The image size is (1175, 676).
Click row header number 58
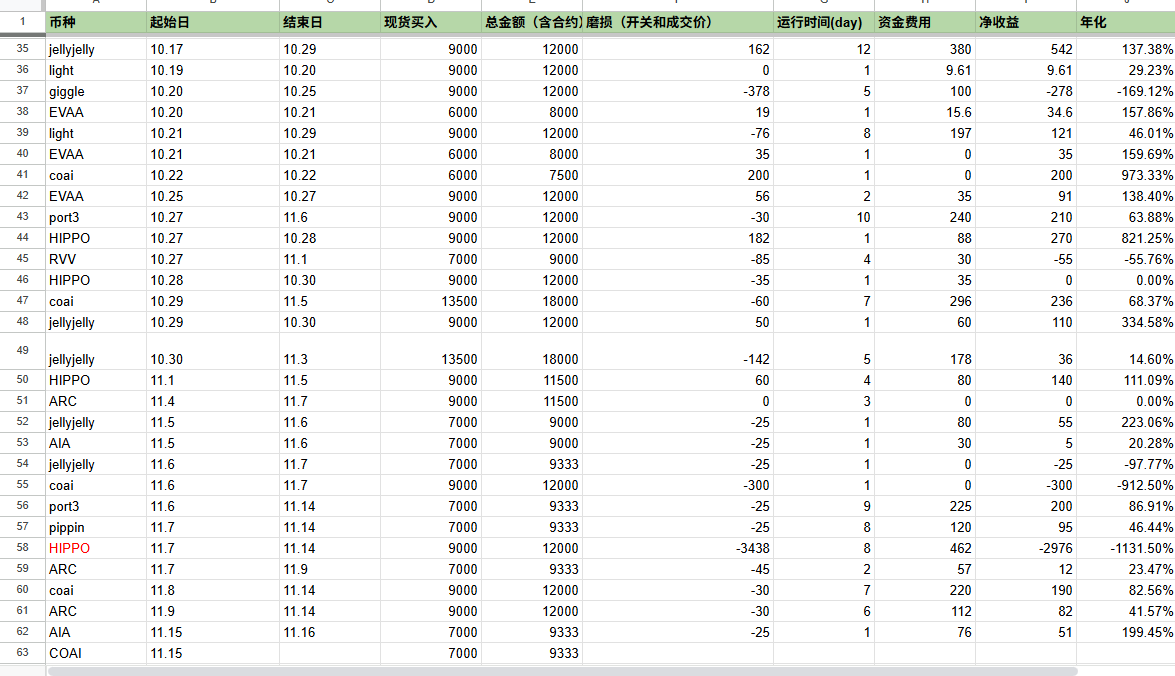pos(22,548)
